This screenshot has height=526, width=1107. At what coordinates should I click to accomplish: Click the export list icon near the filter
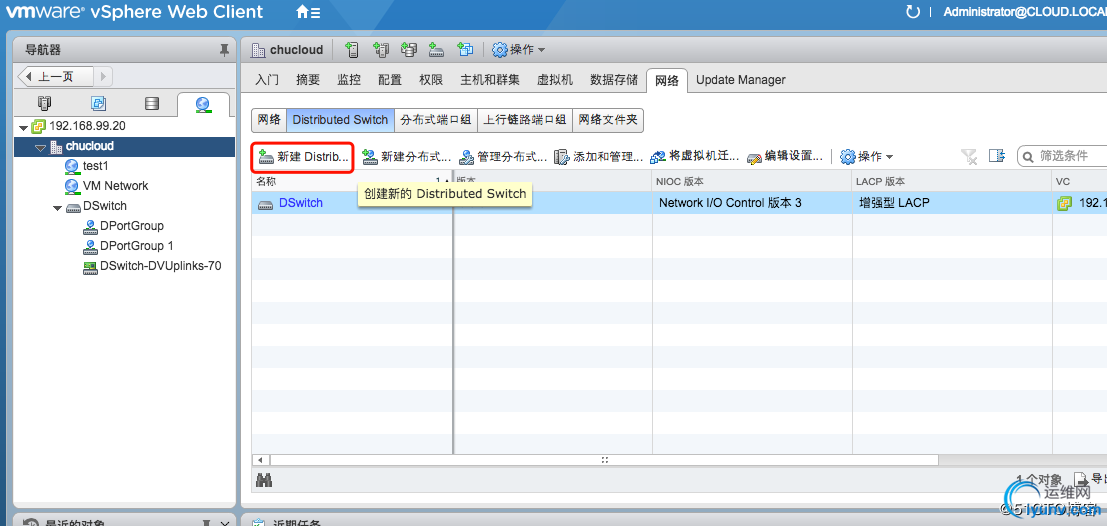coord(996,156)
